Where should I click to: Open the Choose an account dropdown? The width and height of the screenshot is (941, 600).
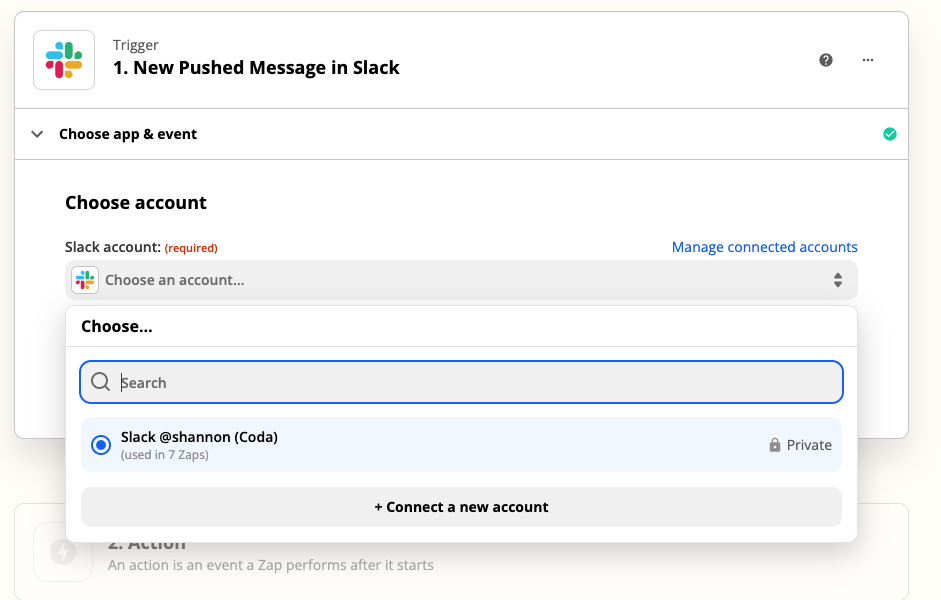[460, 280]
